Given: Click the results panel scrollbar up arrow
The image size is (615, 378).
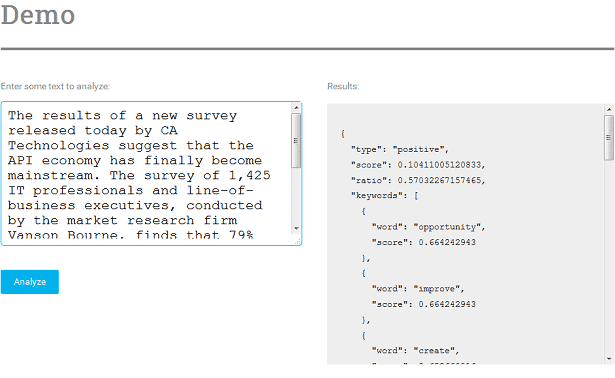Looking at the screenshot, I should coord(609,109).
